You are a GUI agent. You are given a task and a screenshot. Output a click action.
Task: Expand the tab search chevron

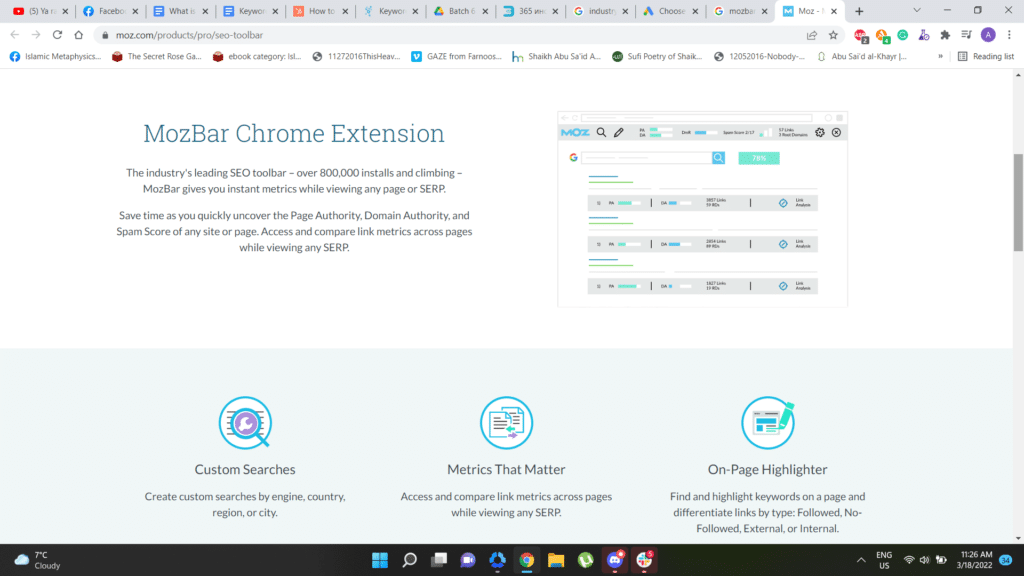tap(917, 10)
